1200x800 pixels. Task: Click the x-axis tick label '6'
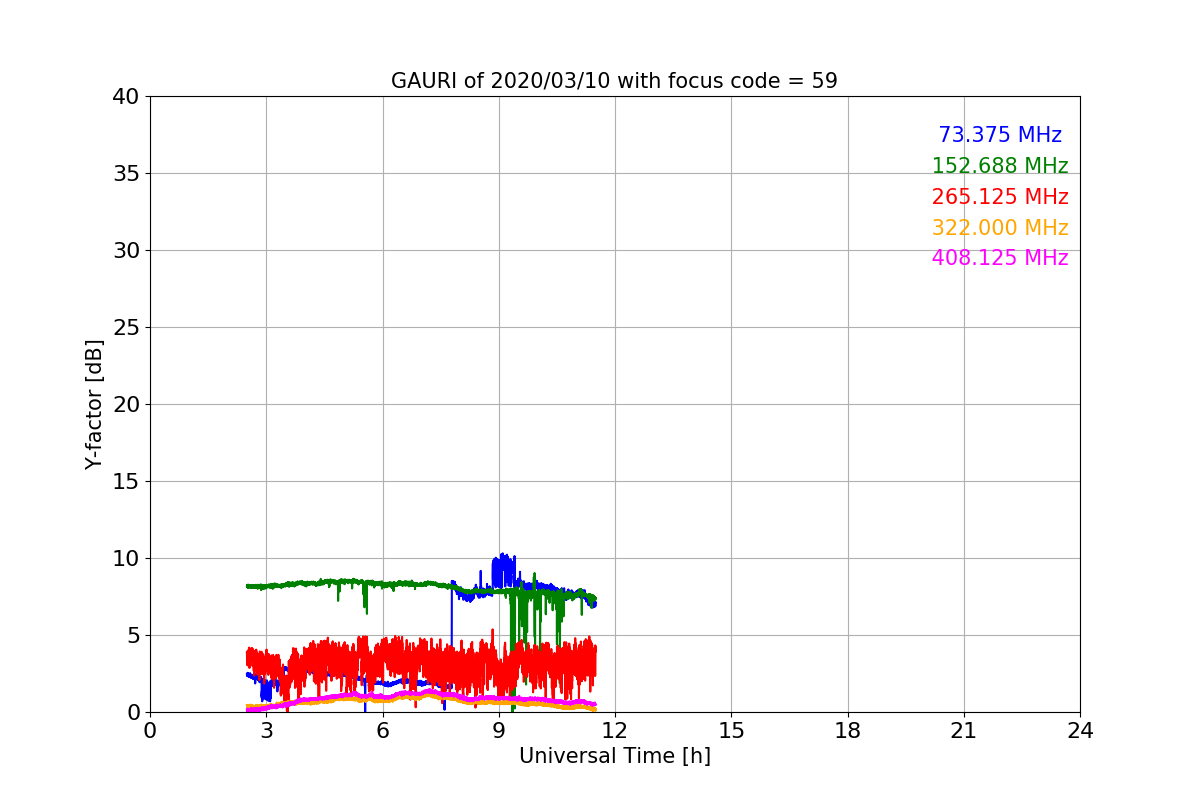[x=382, y=731]
